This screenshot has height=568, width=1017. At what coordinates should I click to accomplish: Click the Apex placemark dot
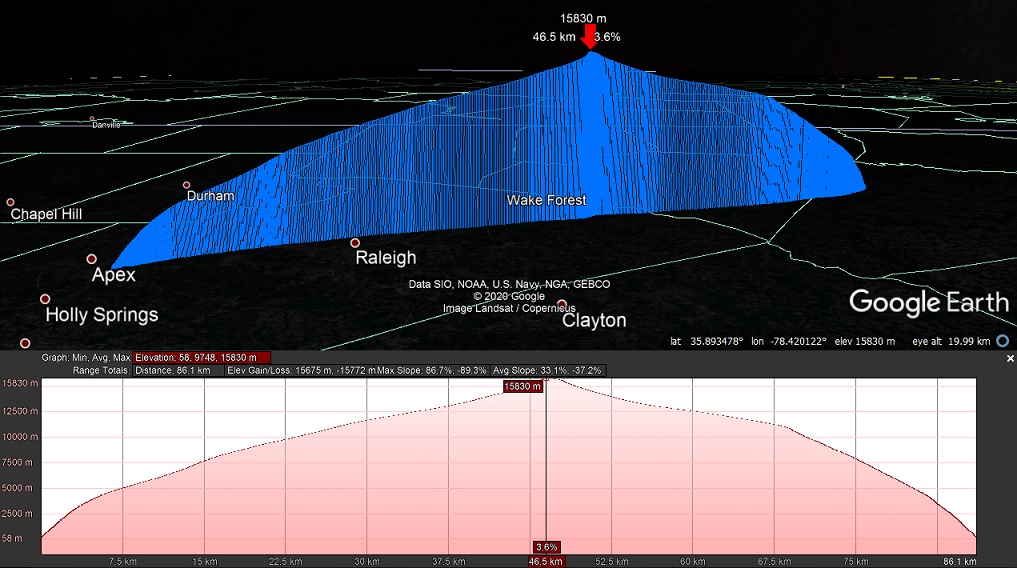pyautogui.click(x=92, y=259)
